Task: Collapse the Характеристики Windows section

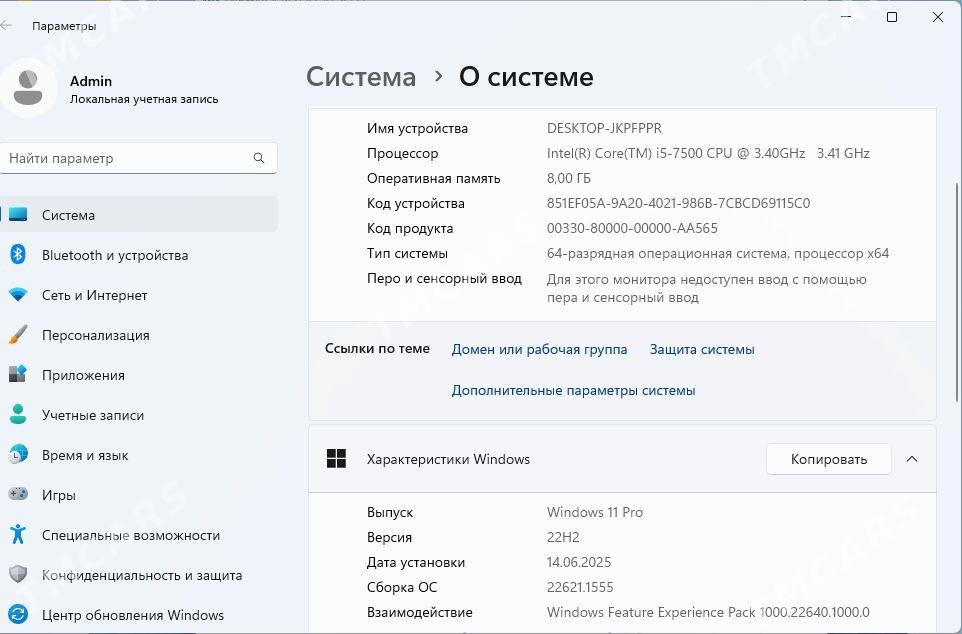Action: click(x=912, y=459)
